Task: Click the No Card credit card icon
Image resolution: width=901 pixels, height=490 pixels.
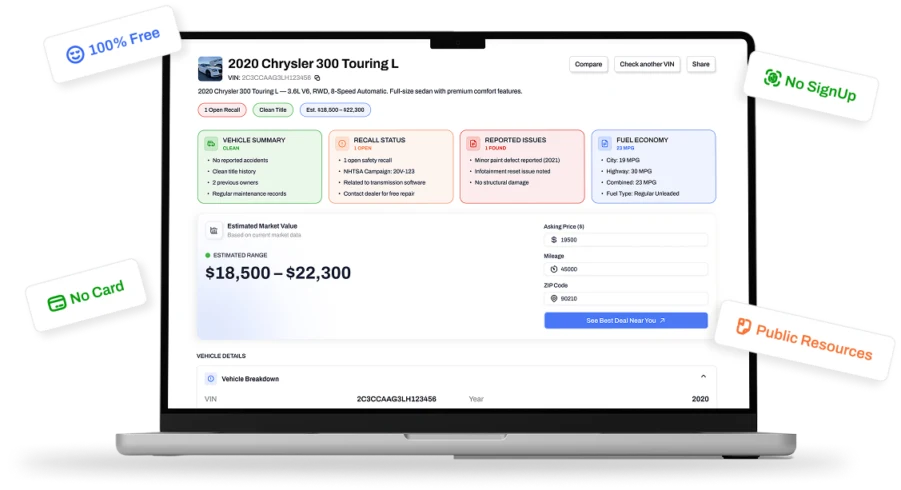Action: coord(56,303)
